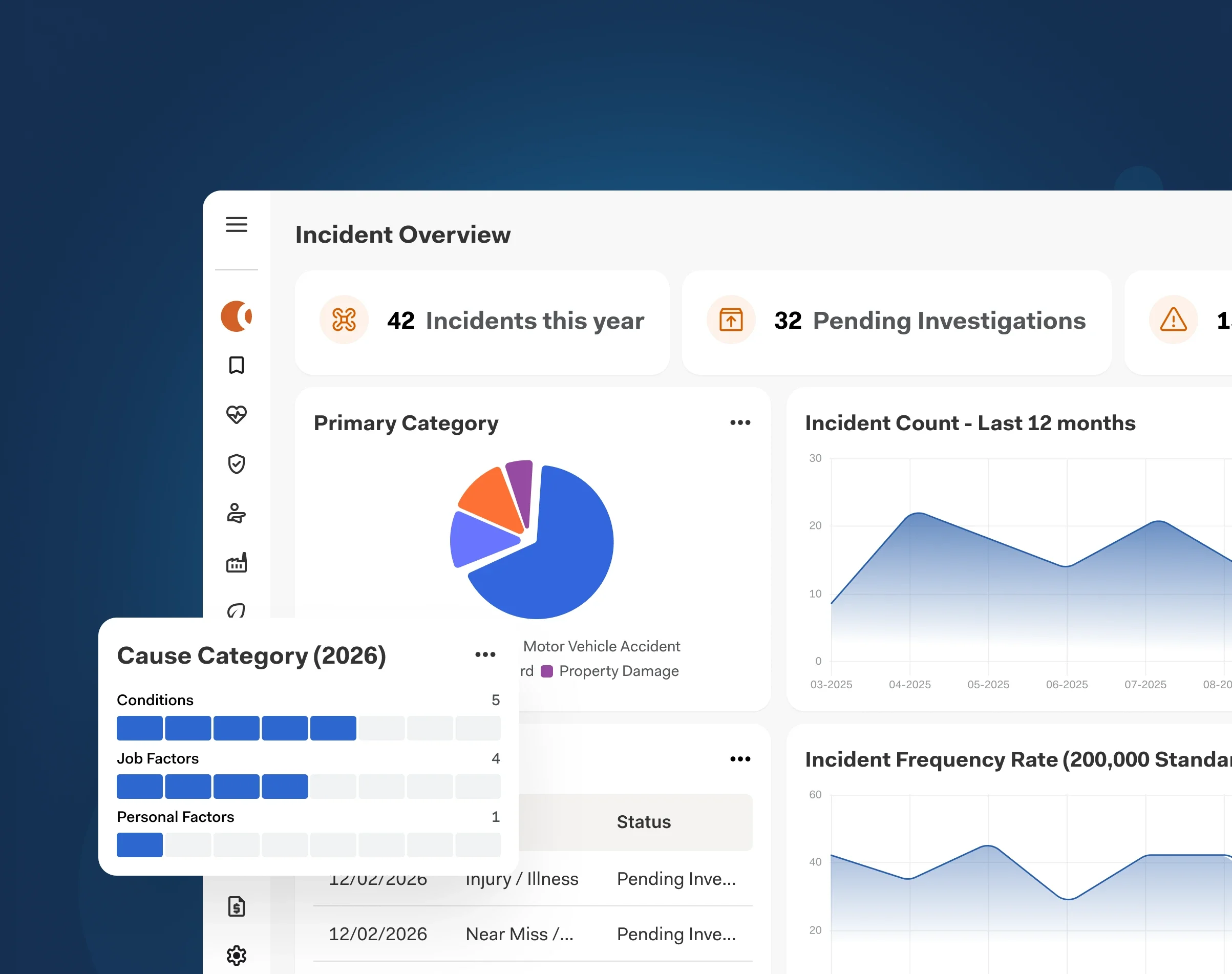Open the settings gear in the sidebar

236,955
